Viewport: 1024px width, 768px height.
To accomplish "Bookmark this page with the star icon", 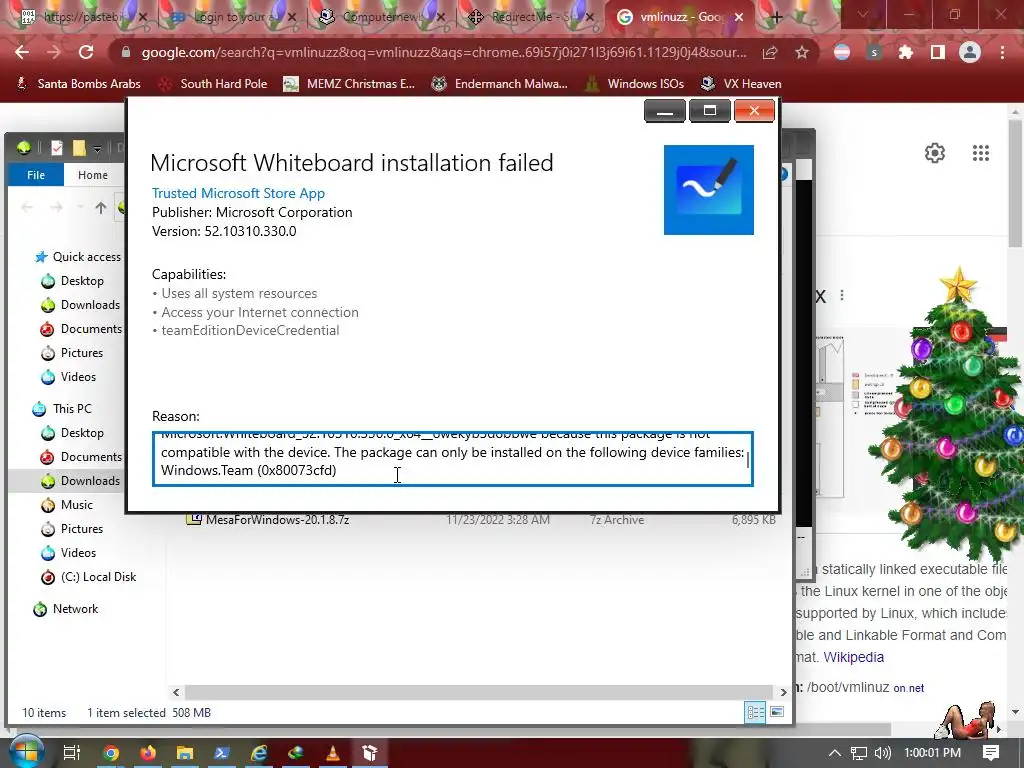I will point(802,52).
